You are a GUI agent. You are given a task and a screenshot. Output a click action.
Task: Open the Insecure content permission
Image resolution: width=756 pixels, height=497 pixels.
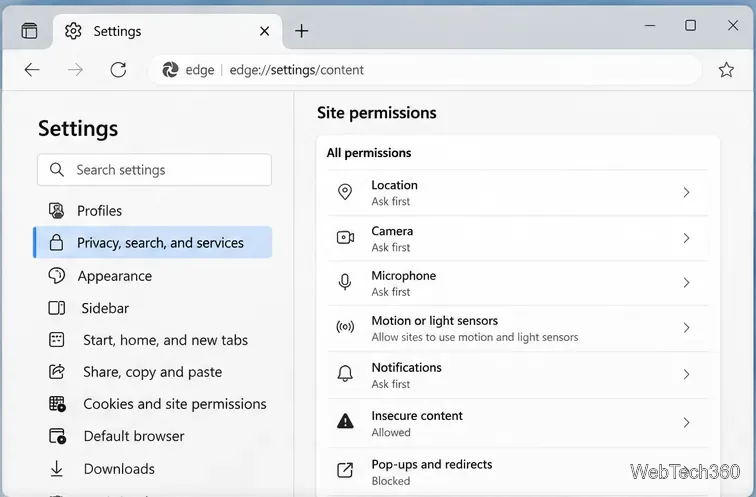(x=517, y=423)
